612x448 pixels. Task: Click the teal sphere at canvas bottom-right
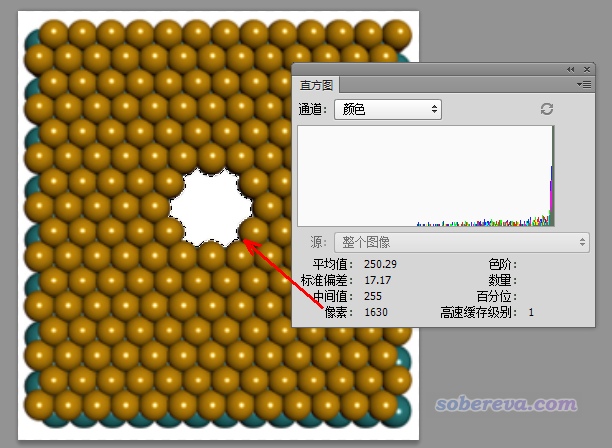point(401,408)
